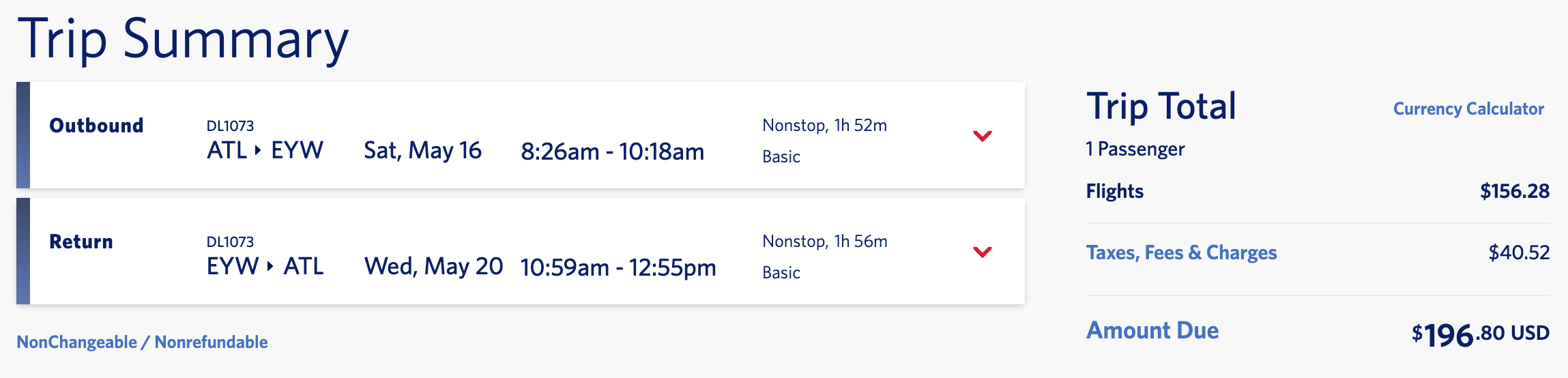Click the Nonstop, 1h 56m duration text
Image resolution: width=1568 pixels, height=378 pixels.
(x=824, y=242)
